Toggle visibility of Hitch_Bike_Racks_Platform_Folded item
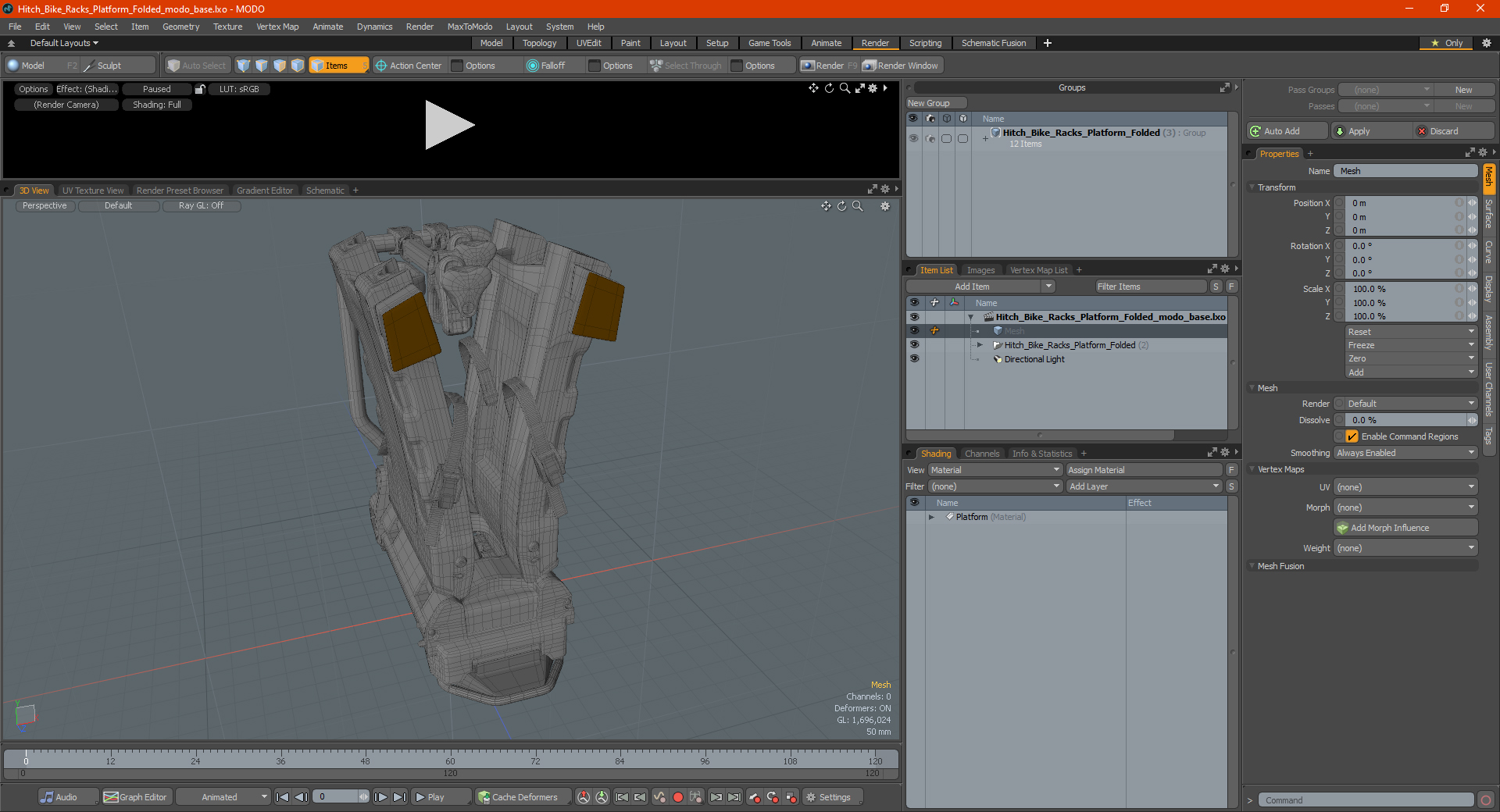Viewport: 1500px width, 812px height. (914, 345)
